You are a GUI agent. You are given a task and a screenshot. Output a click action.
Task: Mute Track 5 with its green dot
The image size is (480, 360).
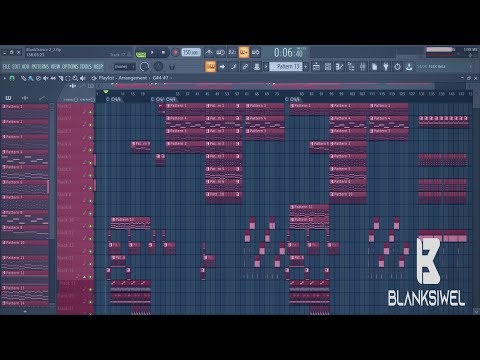pyautogui.click(x=90, y=163)
